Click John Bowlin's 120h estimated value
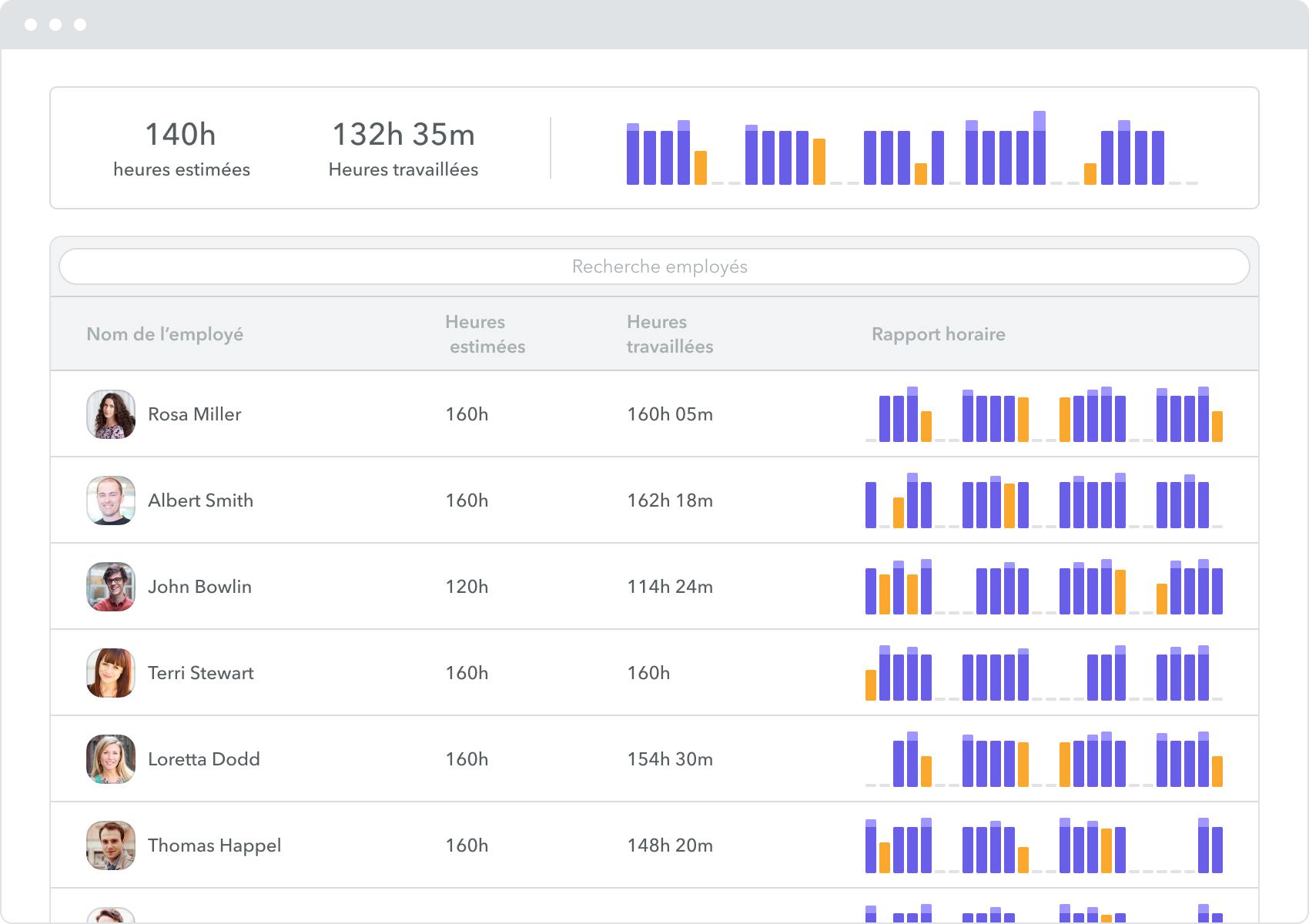The height and width of the screenshot is (924, 1309). (467, 587)
